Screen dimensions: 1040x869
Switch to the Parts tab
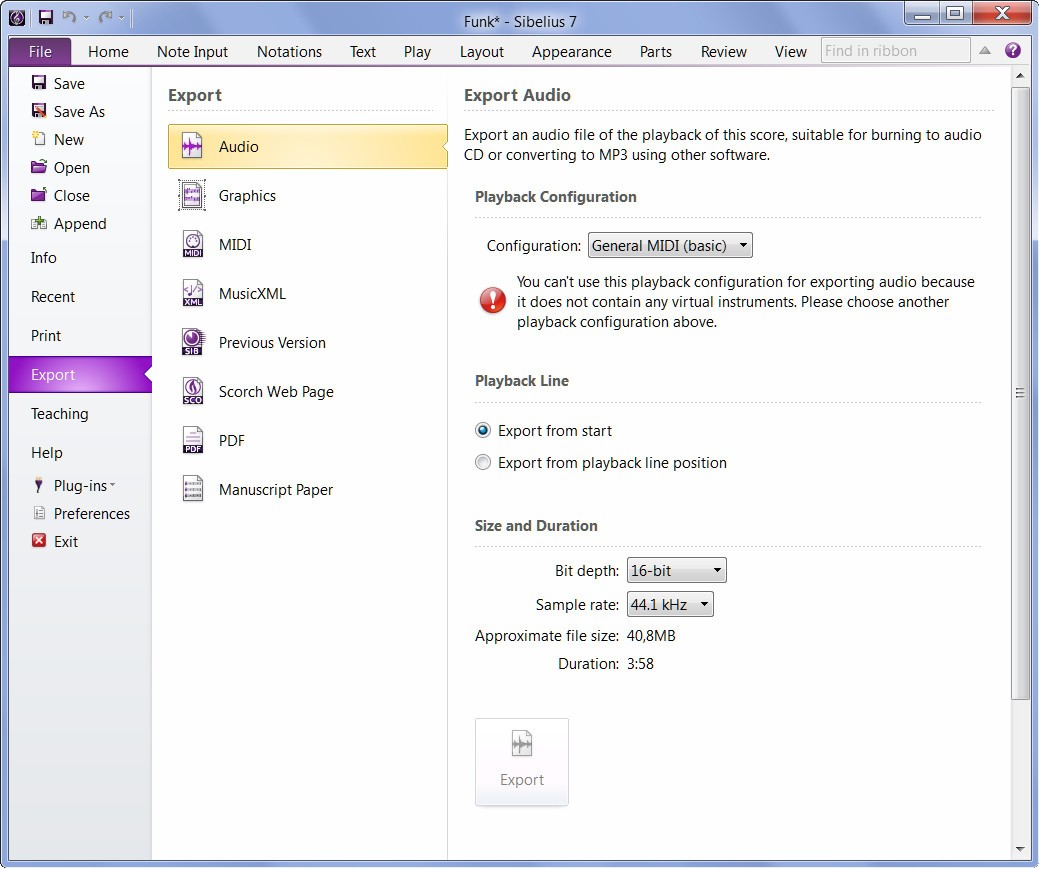pyautogui.click(x=656, y=52)
